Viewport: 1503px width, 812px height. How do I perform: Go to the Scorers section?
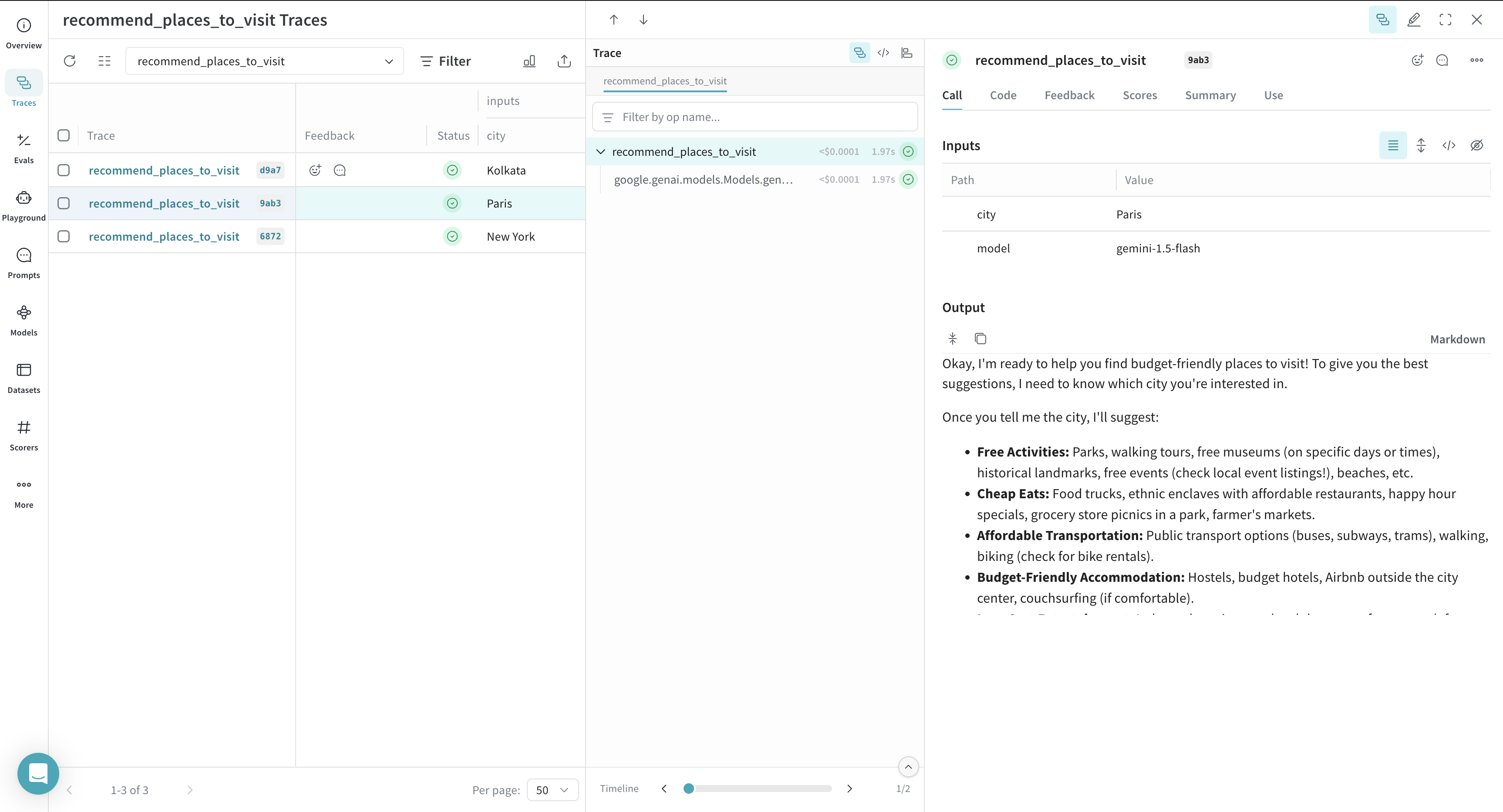click(24, 435)
